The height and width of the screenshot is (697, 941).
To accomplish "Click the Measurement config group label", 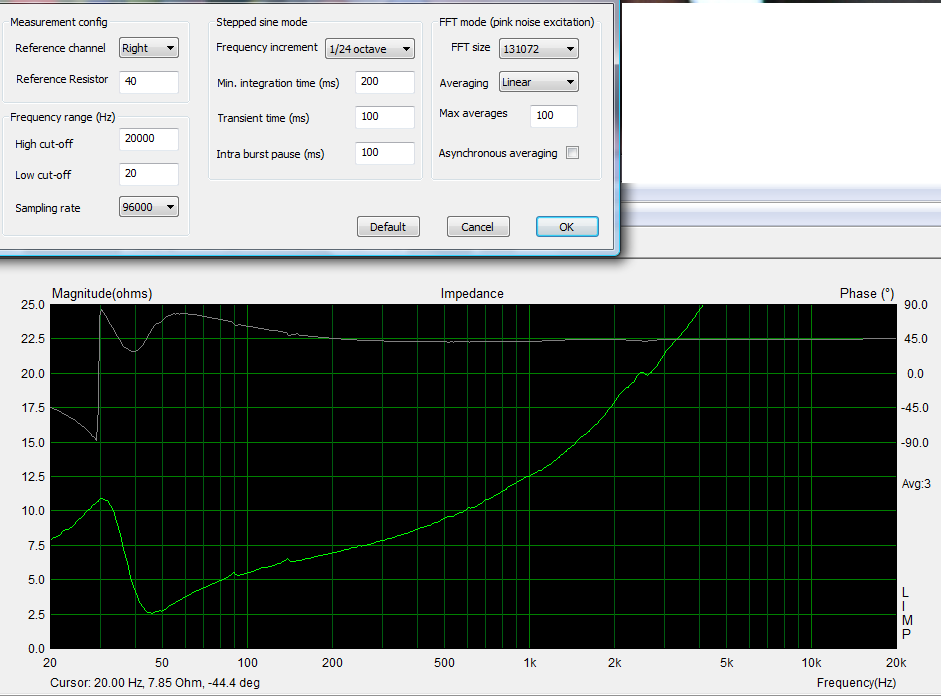I will click(59, 22).
